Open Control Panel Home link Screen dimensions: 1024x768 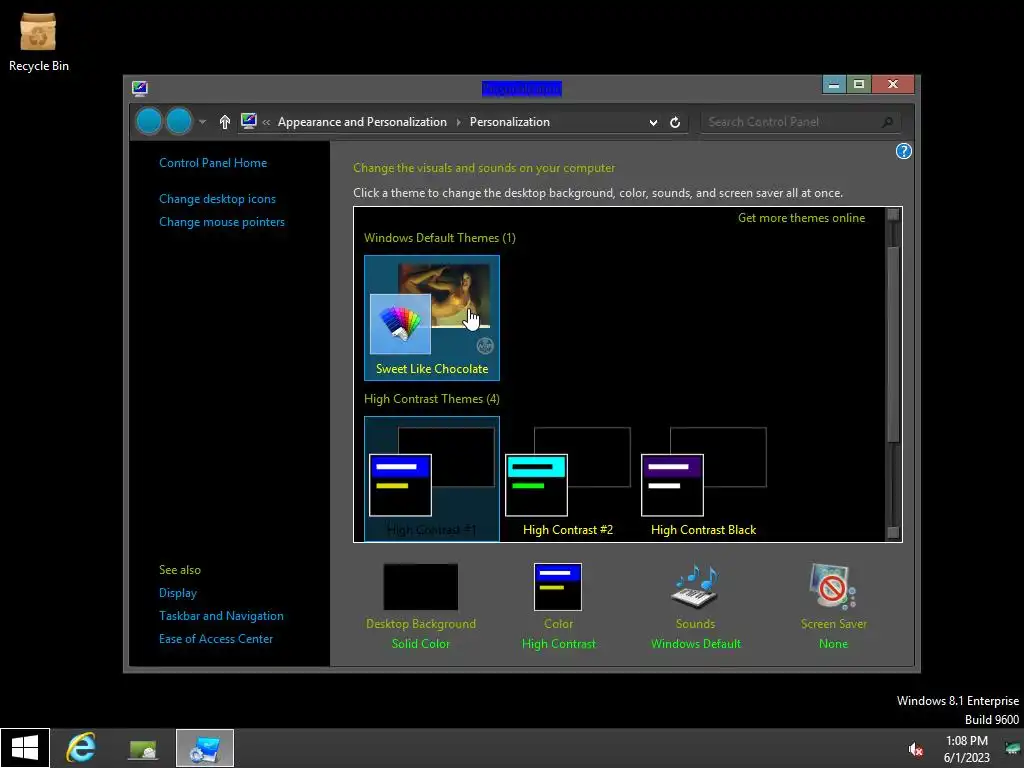pos(213,163)
